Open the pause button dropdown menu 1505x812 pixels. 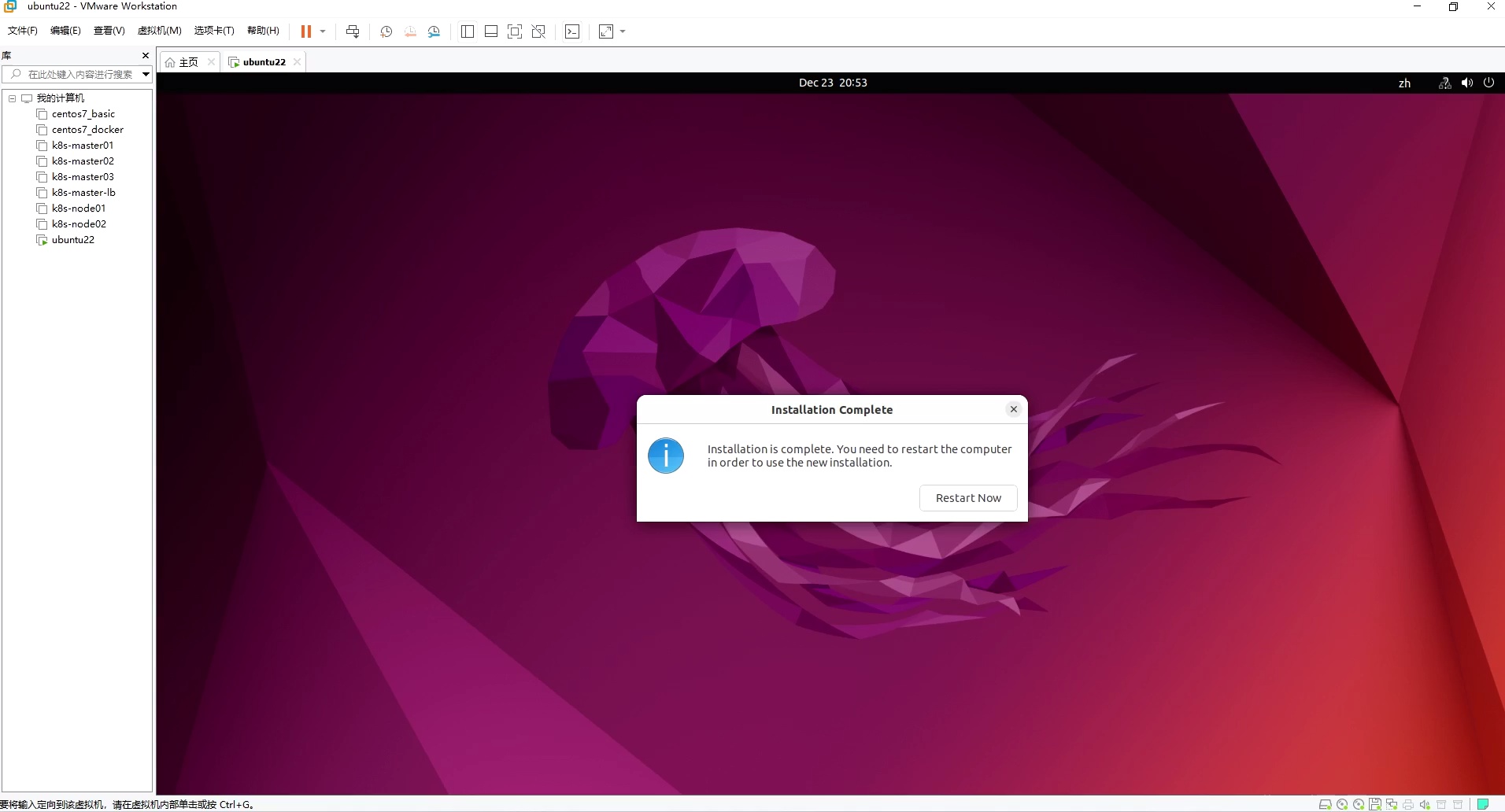tap(322, 31)
